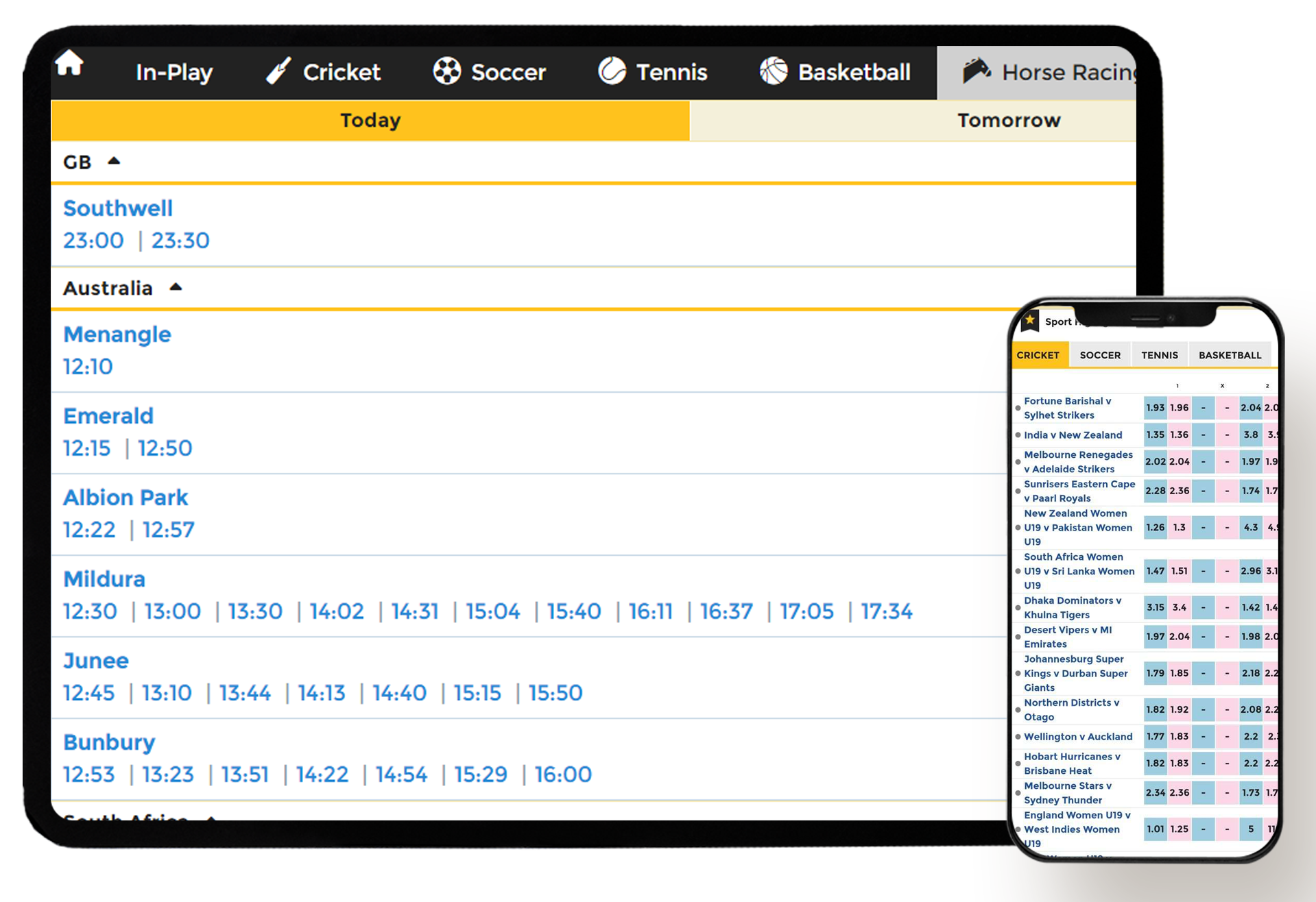Open Mildura 14:02 race time

[336, 611]
